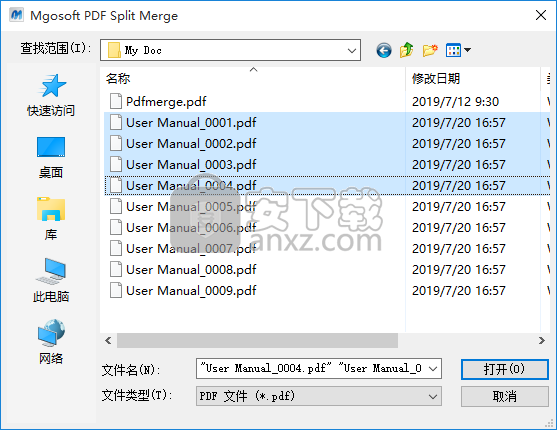The width and height of the screenshot is (557, 430).
Task: Go up one folder level icon
Action: (406, 50)
